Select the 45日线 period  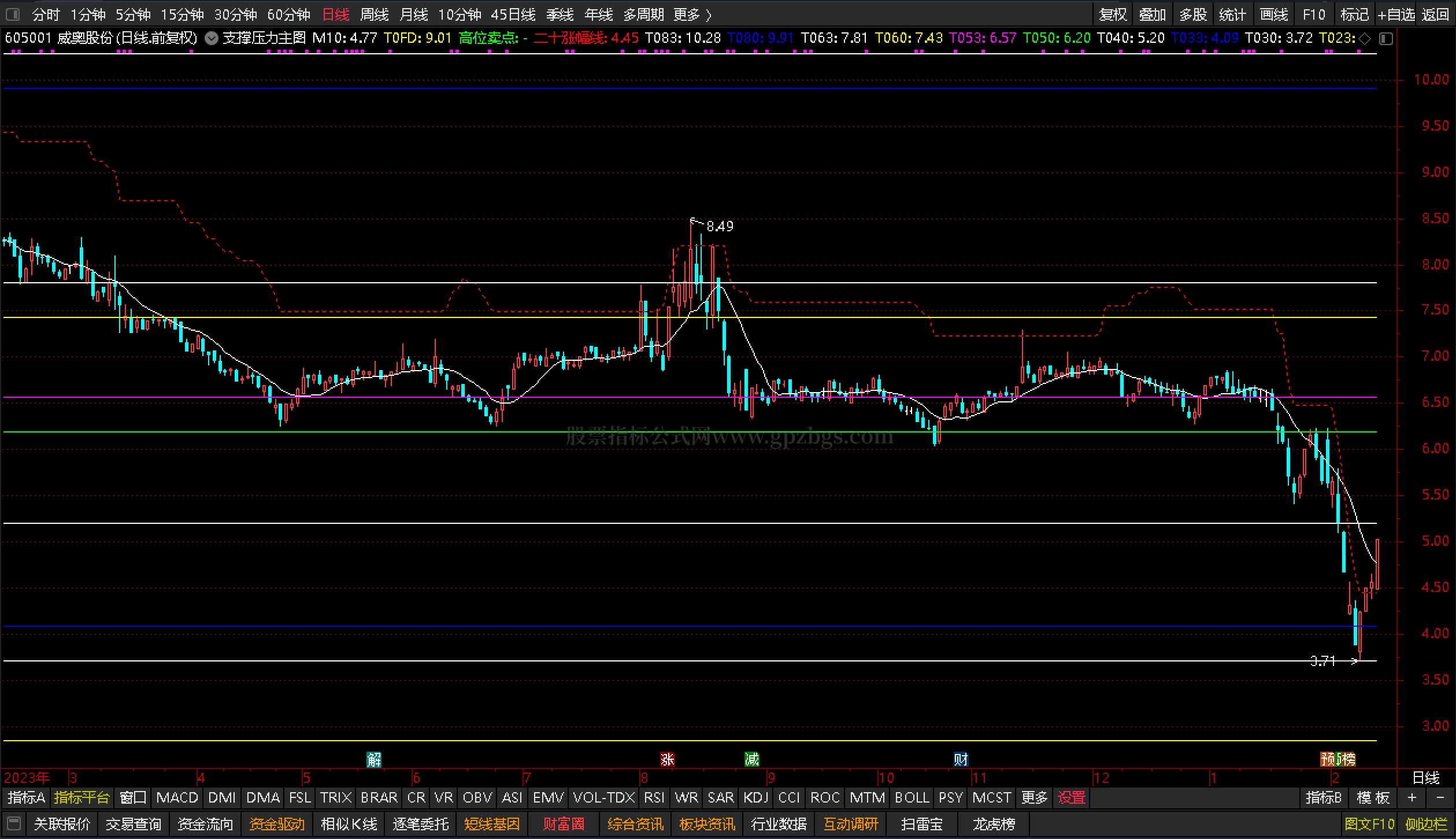[513, 14]
